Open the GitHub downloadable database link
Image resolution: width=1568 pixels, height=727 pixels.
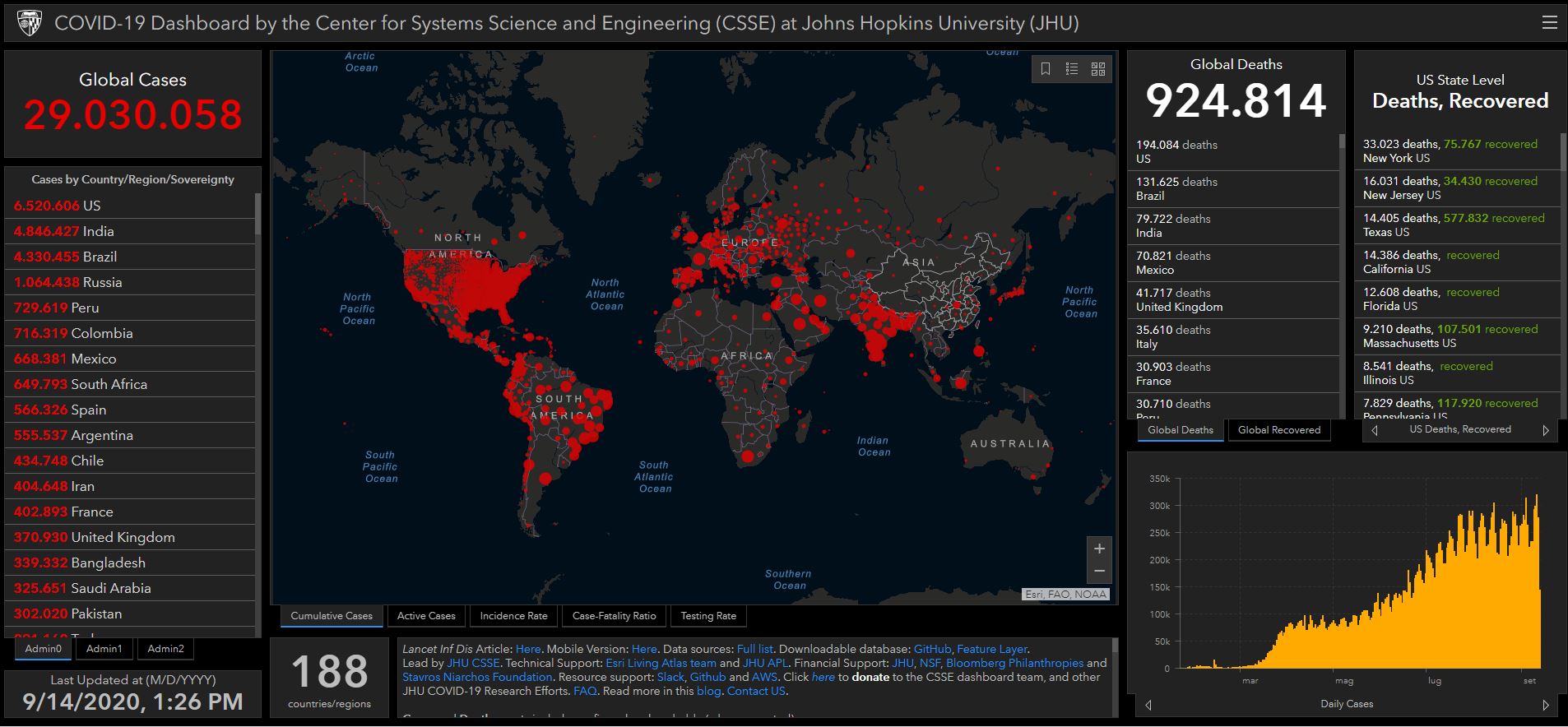tap(932, 649)
